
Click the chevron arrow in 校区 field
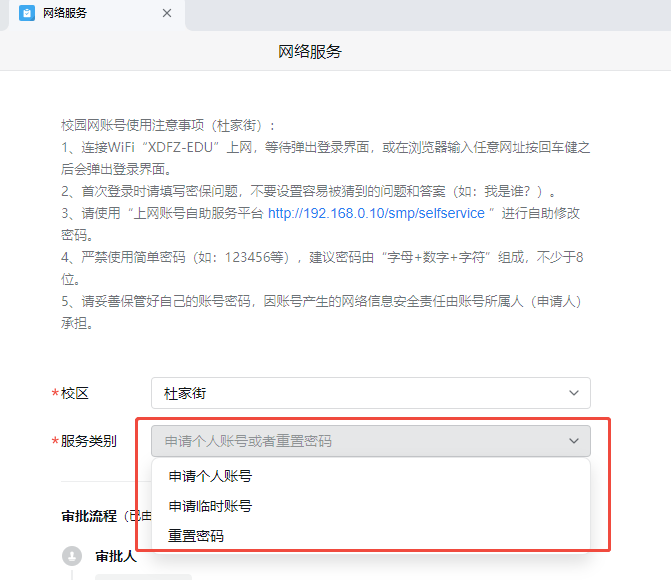coord(573,393)
